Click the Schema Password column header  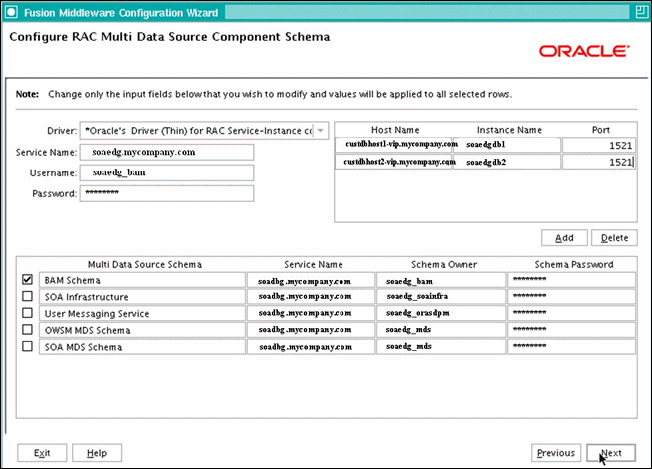[573, 264]
